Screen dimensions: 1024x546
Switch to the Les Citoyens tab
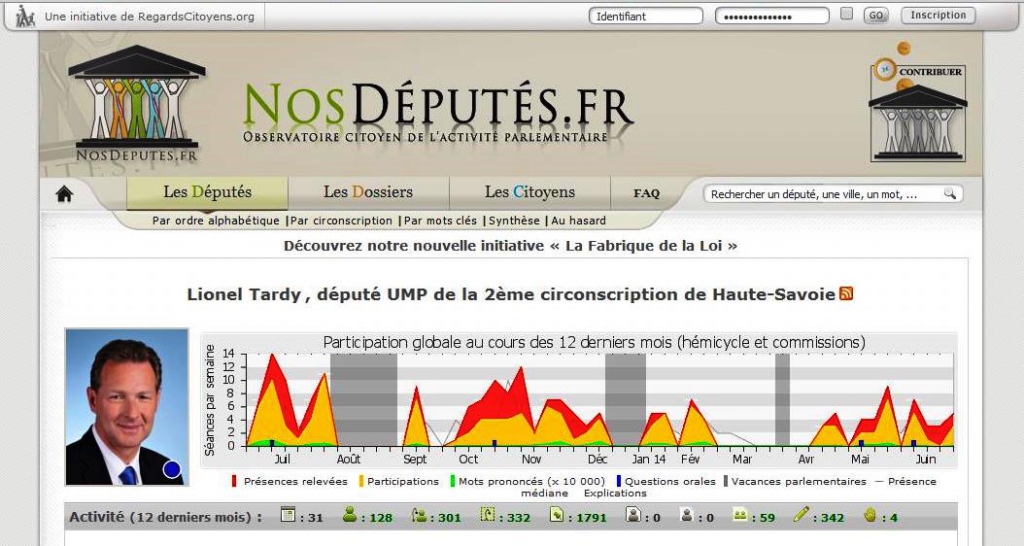click(x=529, y=192)
